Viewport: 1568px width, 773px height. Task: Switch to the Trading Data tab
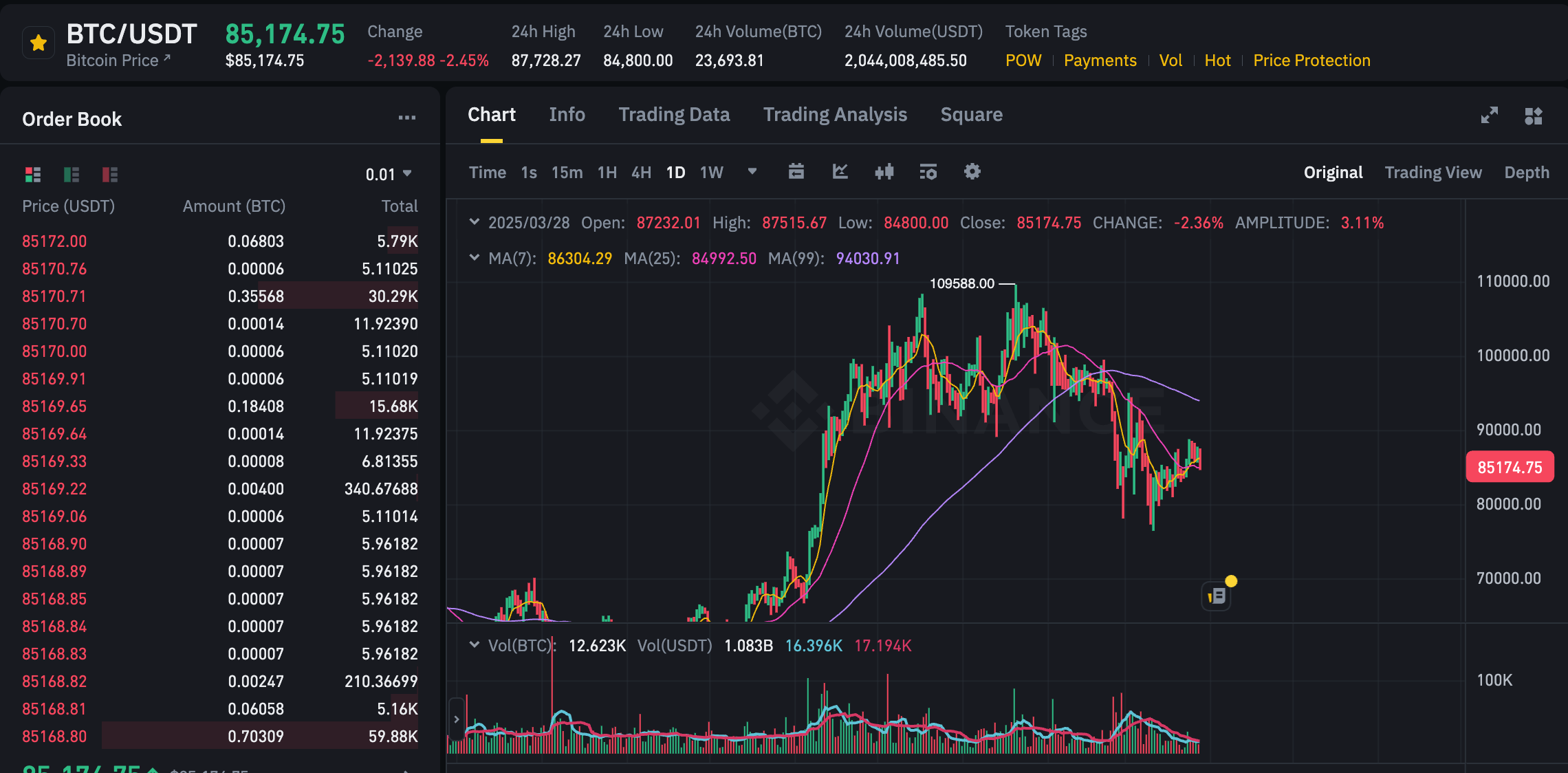tap(673, 115)
